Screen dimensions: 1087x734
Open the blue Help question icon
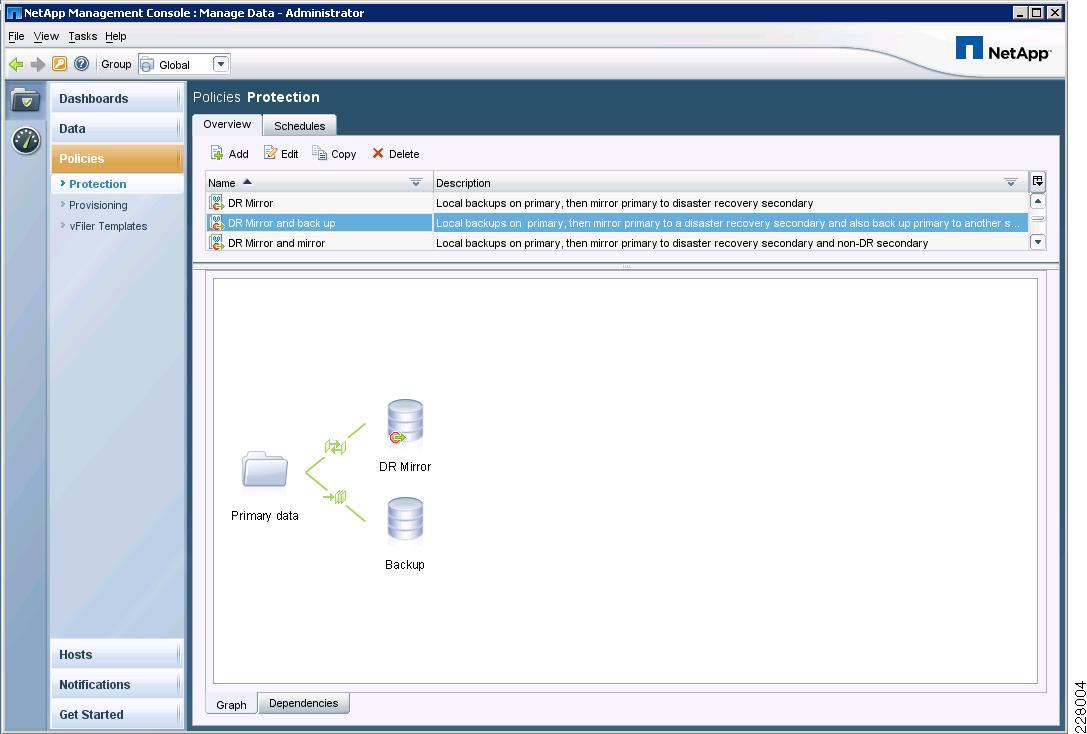coord(82,64)
